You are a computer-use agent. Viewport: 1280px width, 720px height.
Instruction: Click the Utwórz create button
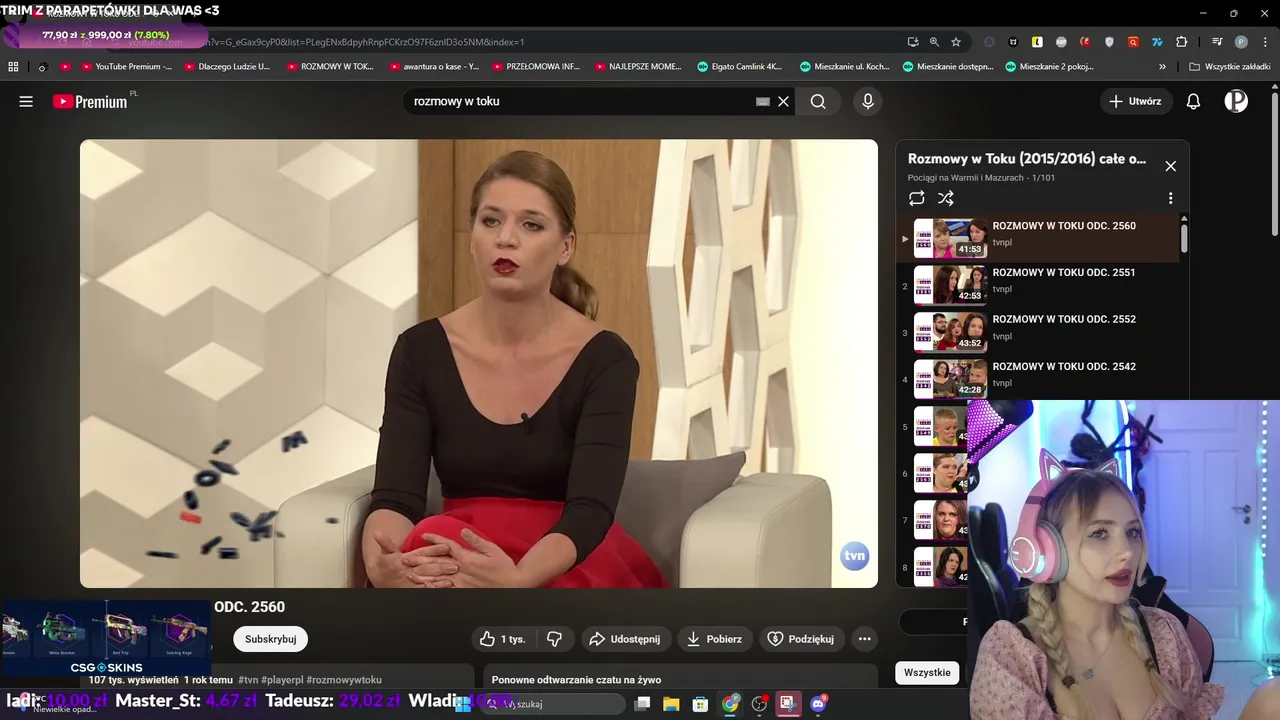(x=1136, y=101)
